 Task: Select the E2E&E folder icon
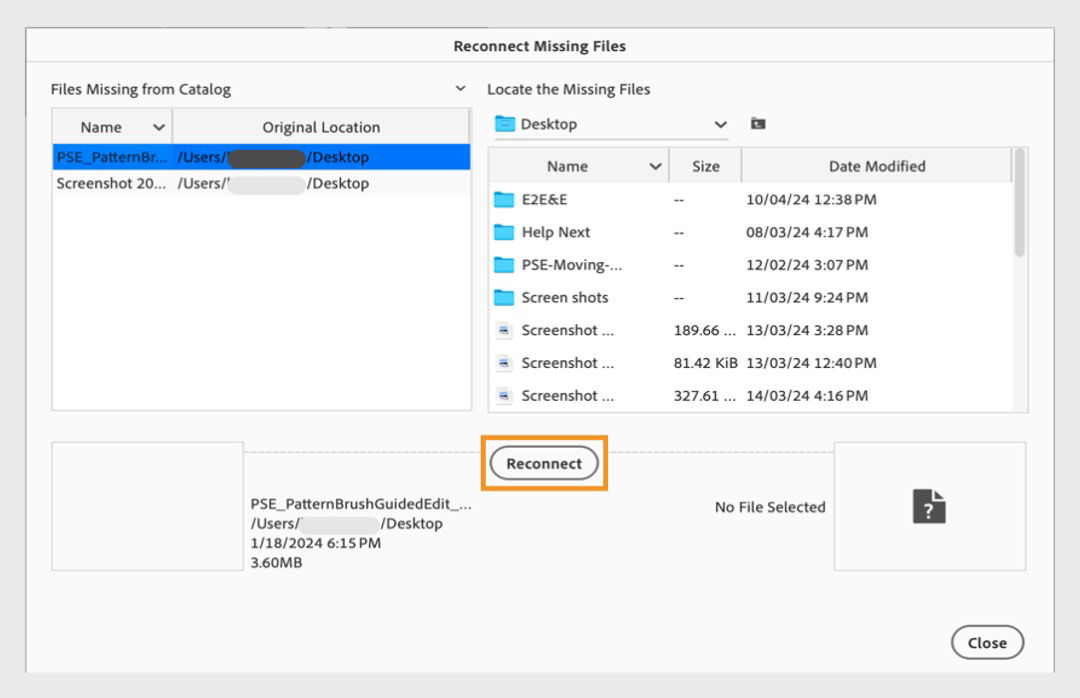tap(504, 200)
